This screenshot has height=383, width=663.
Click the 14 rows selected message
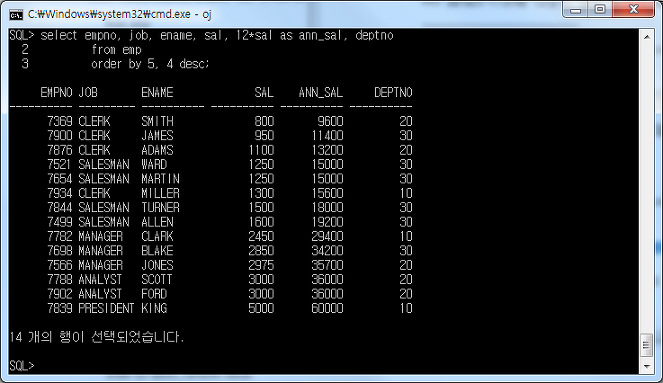point(97,337)
